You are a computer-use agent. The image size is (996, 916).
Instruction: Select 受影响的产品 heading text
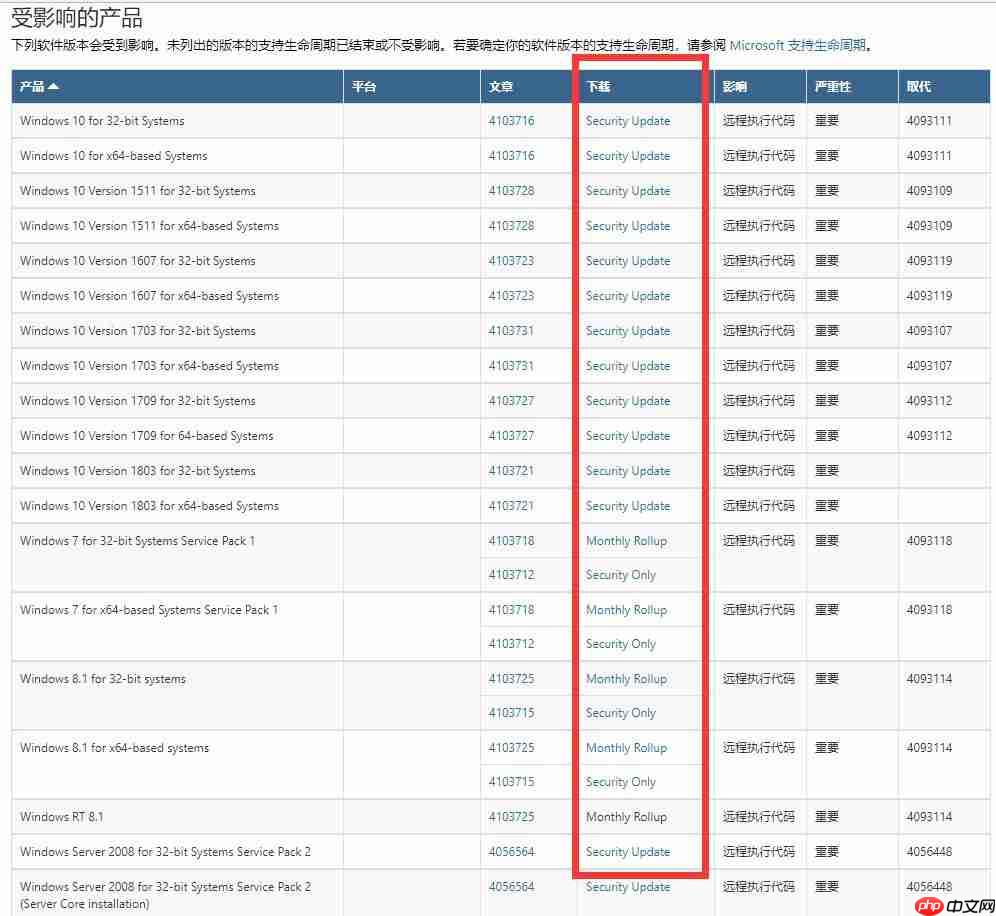[x=76, y=18]
